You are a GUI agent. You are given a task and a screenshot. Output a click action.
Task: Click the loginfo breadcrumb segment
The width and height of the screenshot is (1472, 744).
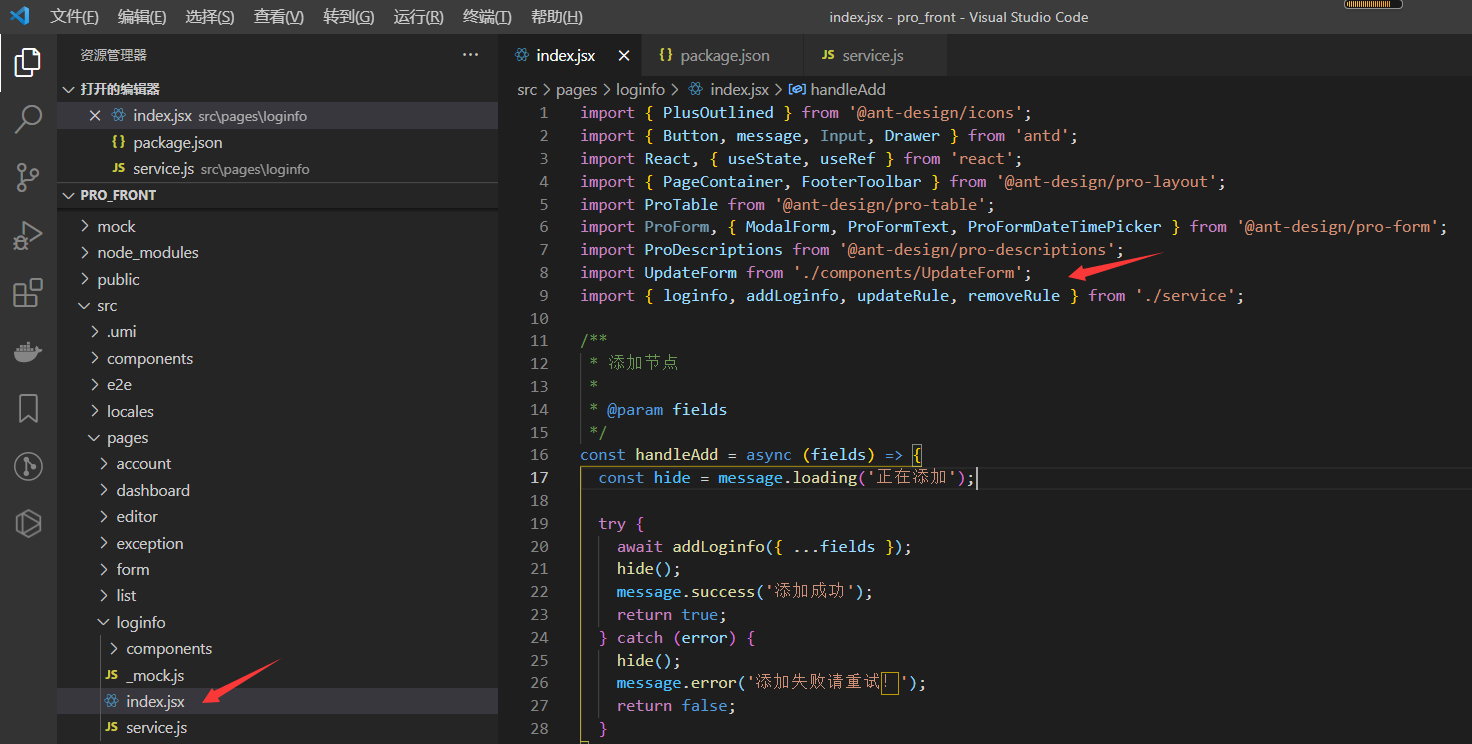click(x=640, y=89)
